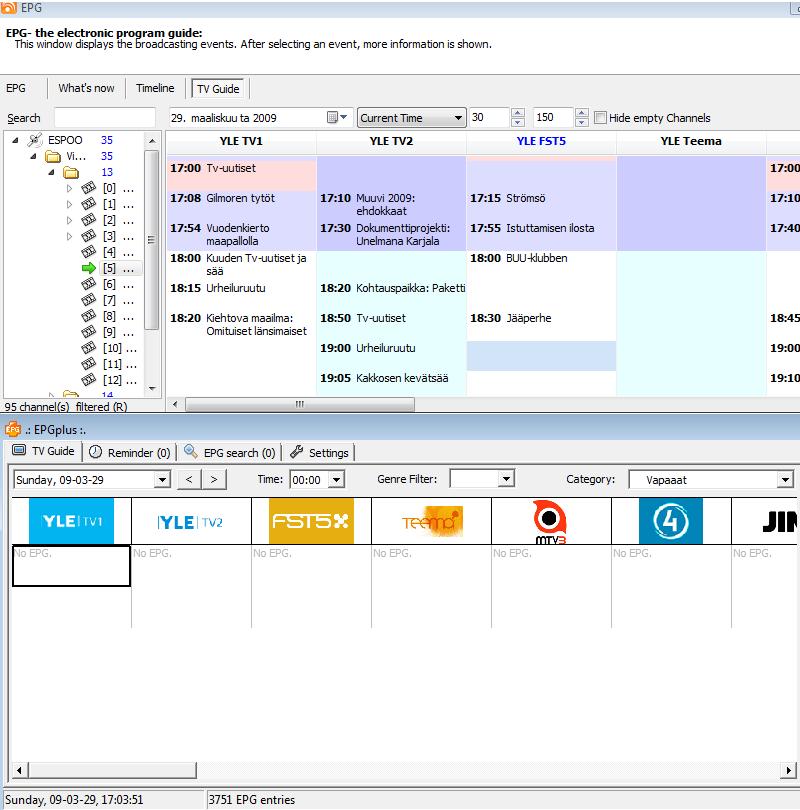800x810 pixels.
Task: Click the green arrow beside channel [5]
Action: pos(88,268)
